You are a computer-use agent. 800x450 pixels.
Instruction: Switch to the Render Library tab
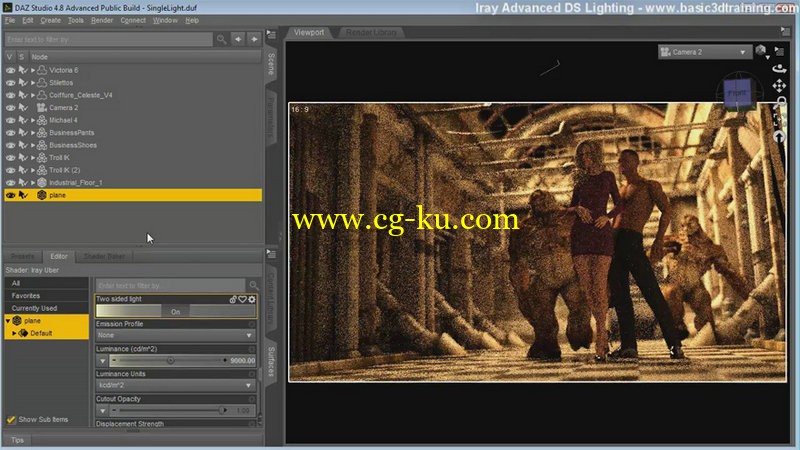pos(371,32)
